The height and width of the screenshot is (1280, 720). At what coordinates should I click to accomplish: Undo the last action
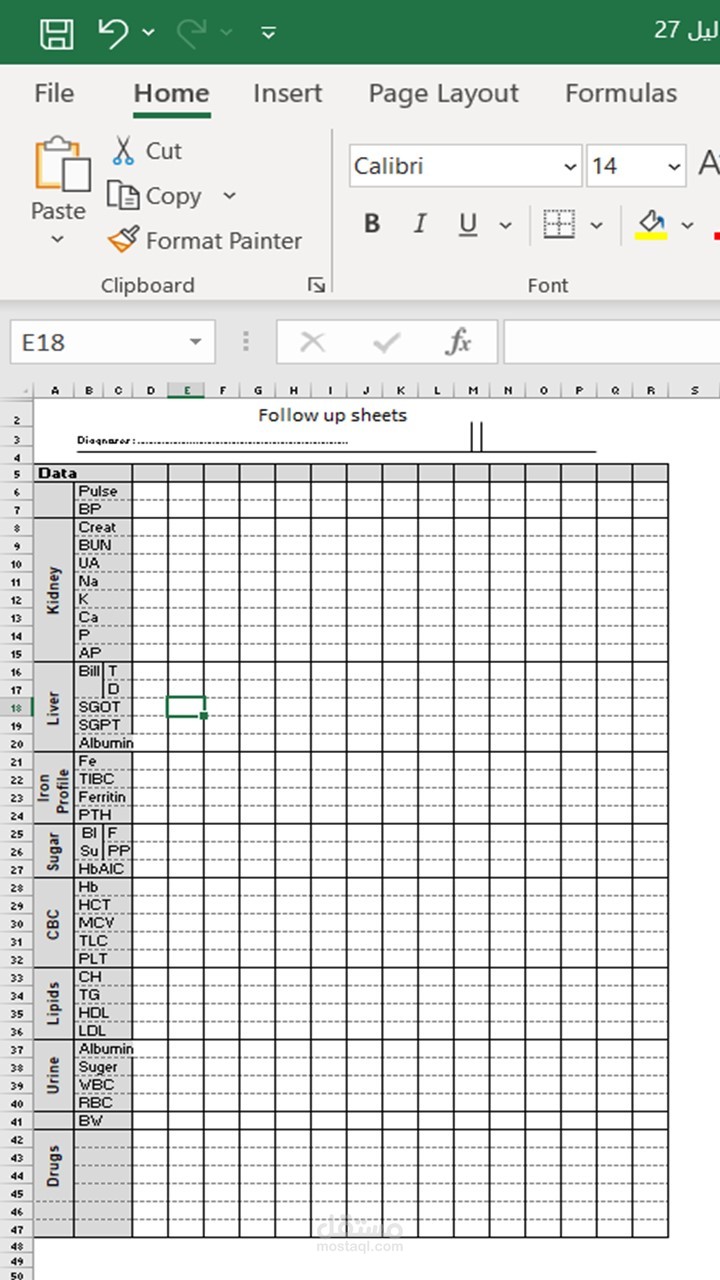tap(112, 32)
